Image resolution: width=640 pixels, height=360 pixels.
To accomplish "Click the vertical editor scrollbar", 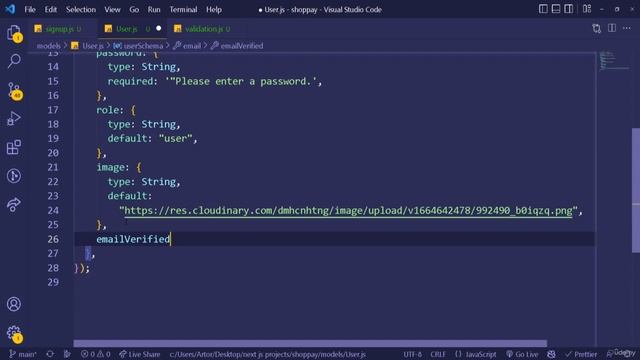I will (x=636, y=191).
